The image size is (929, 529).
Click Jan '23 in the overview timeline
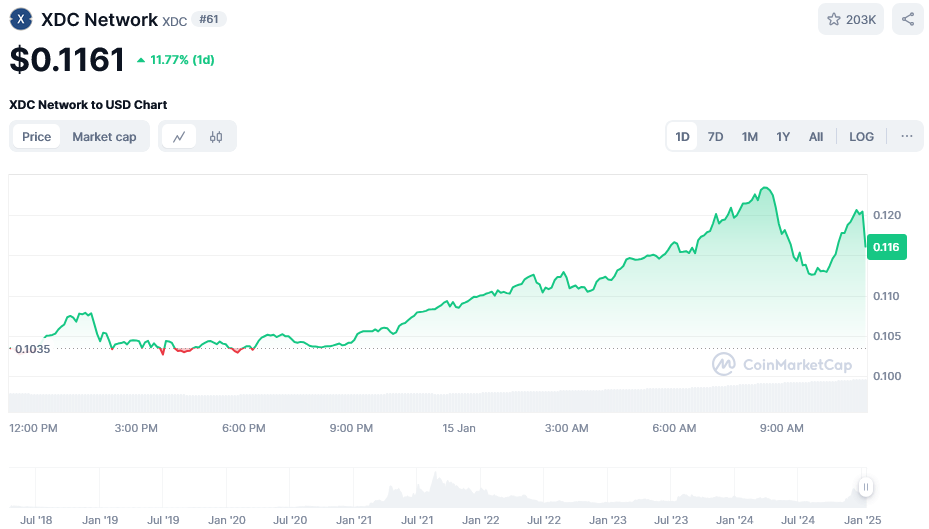point(608,520)
